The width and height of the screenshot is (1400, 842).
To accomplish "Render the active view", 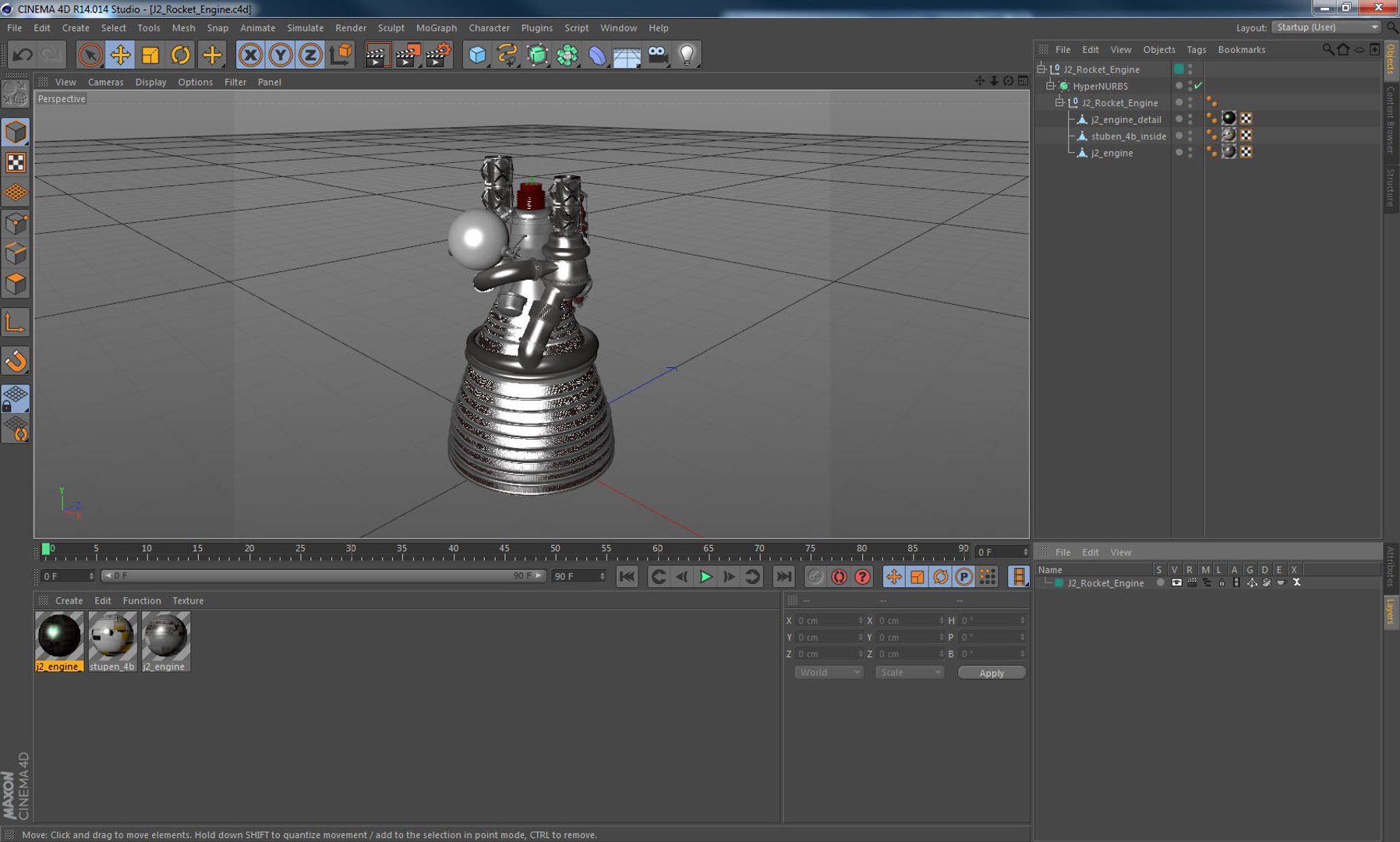I will (x=377, y=55).
